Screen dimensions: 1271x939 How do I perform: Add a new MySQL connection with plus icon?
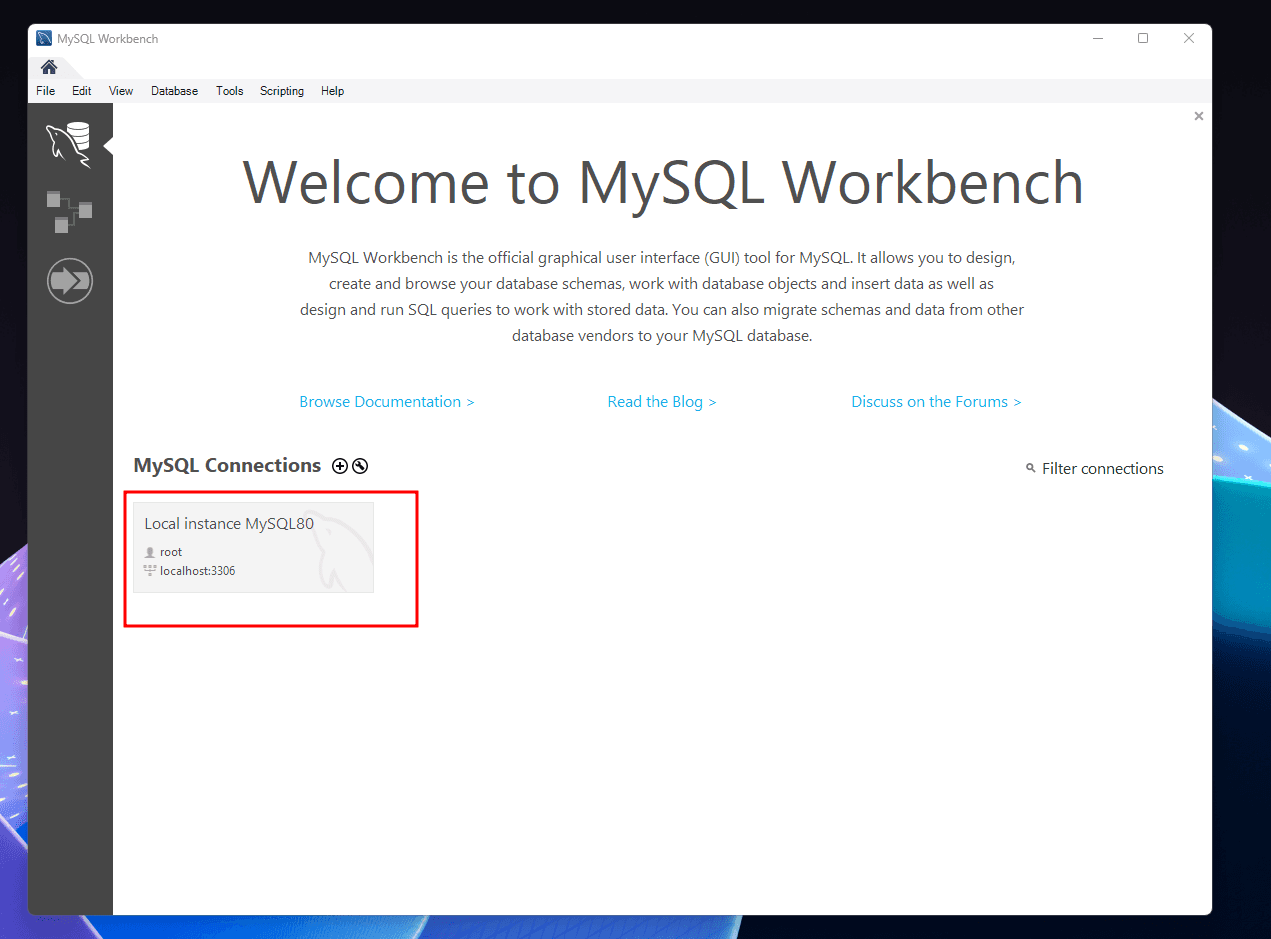(x=340, y=466)
